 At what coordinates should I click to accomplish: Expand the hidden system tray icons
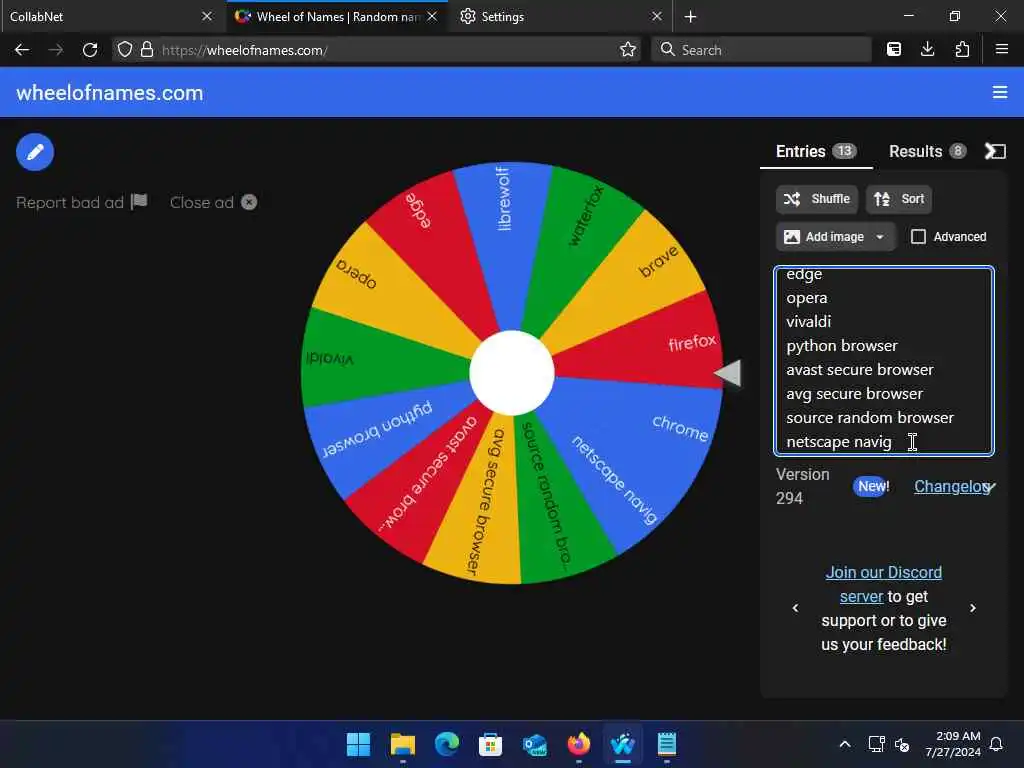click(844, 744)
